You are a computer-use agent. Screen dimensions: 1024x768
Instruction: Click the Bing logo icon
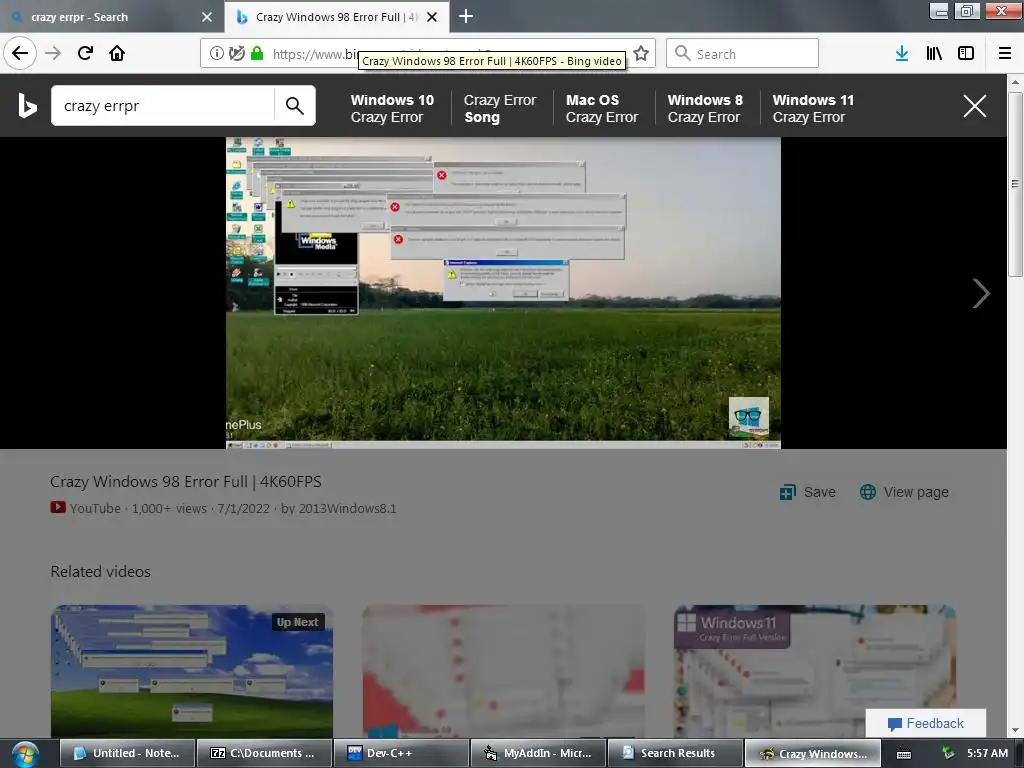27,106
